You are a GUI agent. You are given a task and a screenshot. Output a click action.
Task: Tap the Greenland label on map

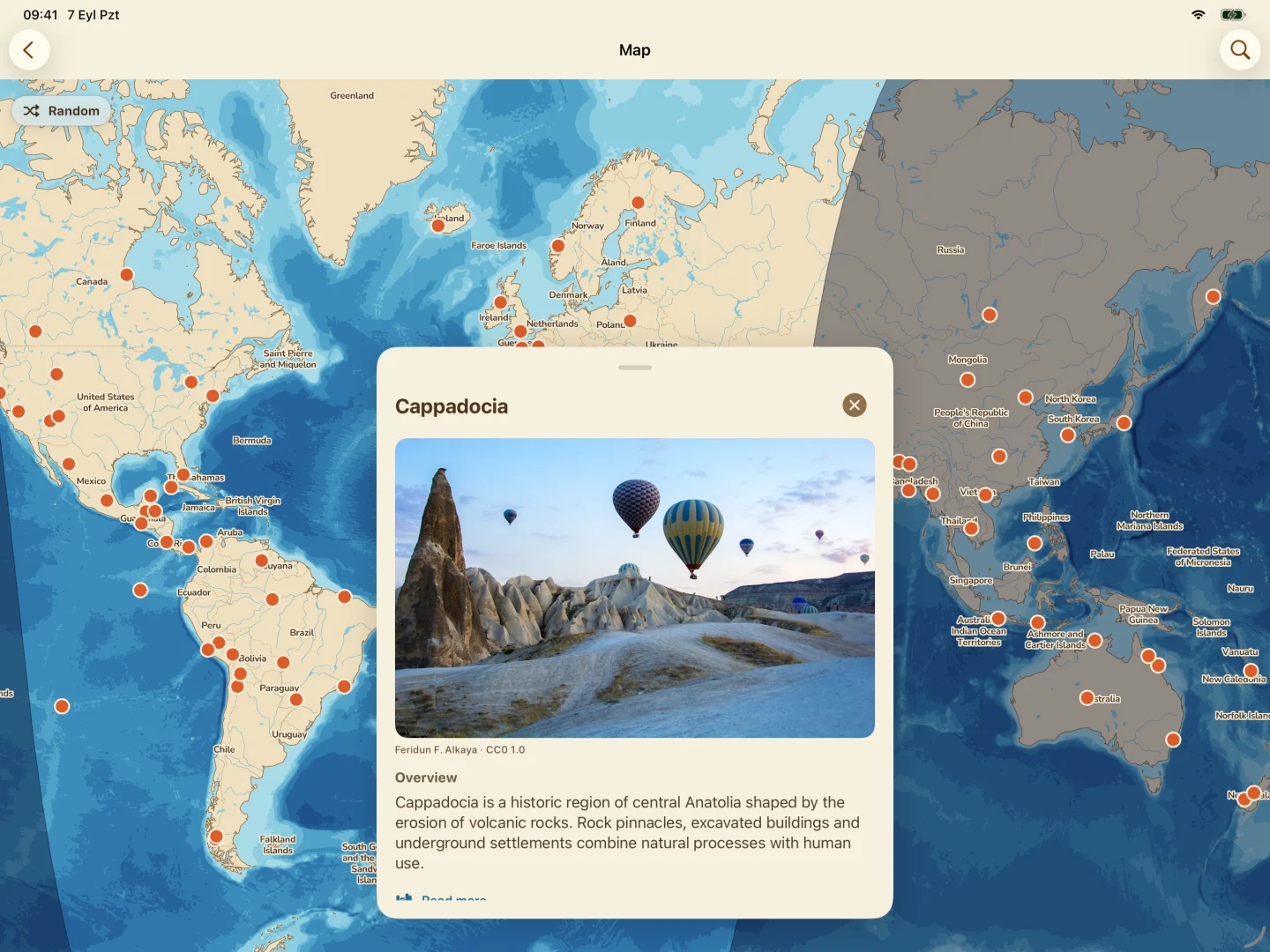click(352, 95)
